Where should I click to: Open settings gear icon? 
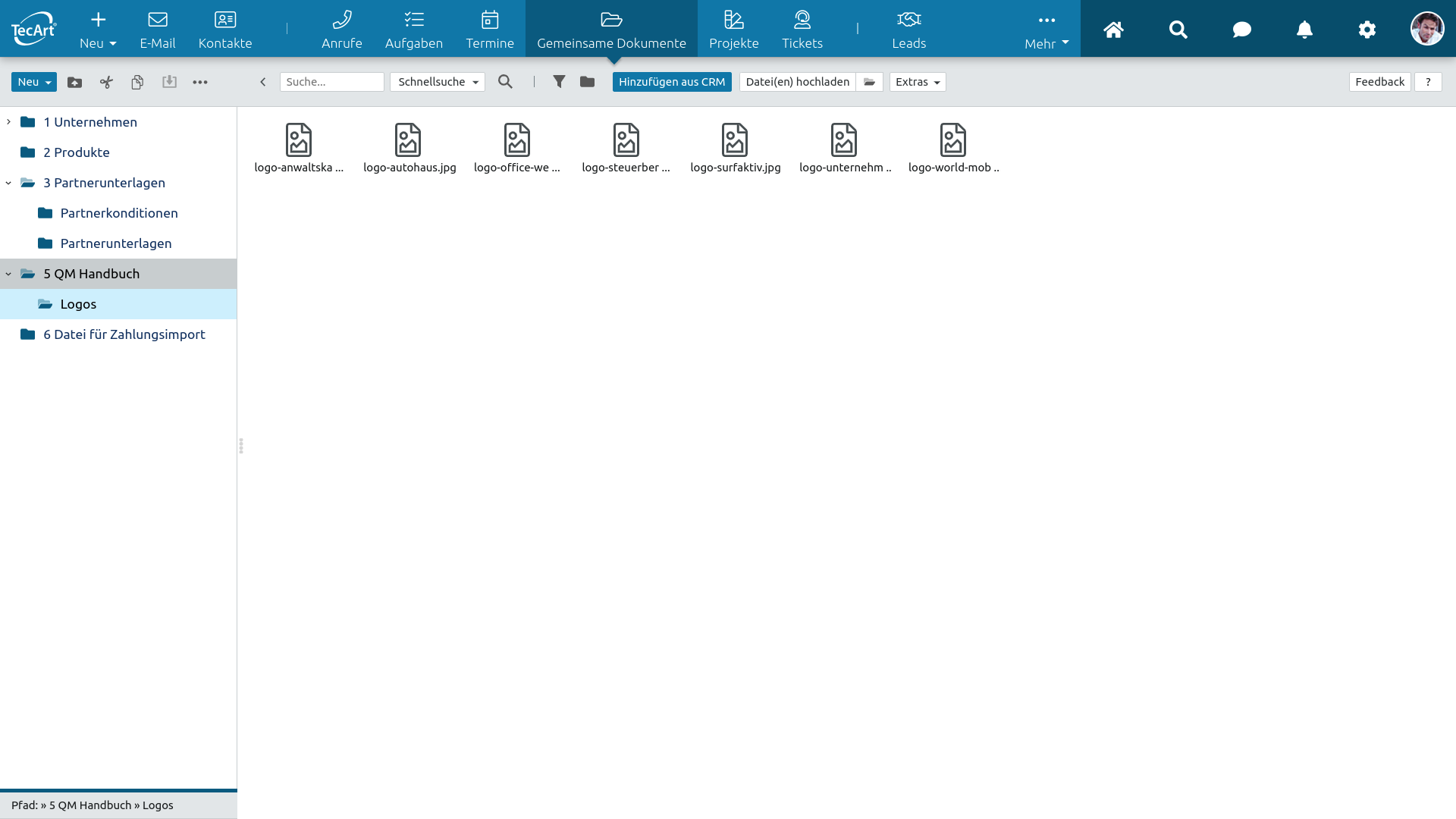(1367, 30)
